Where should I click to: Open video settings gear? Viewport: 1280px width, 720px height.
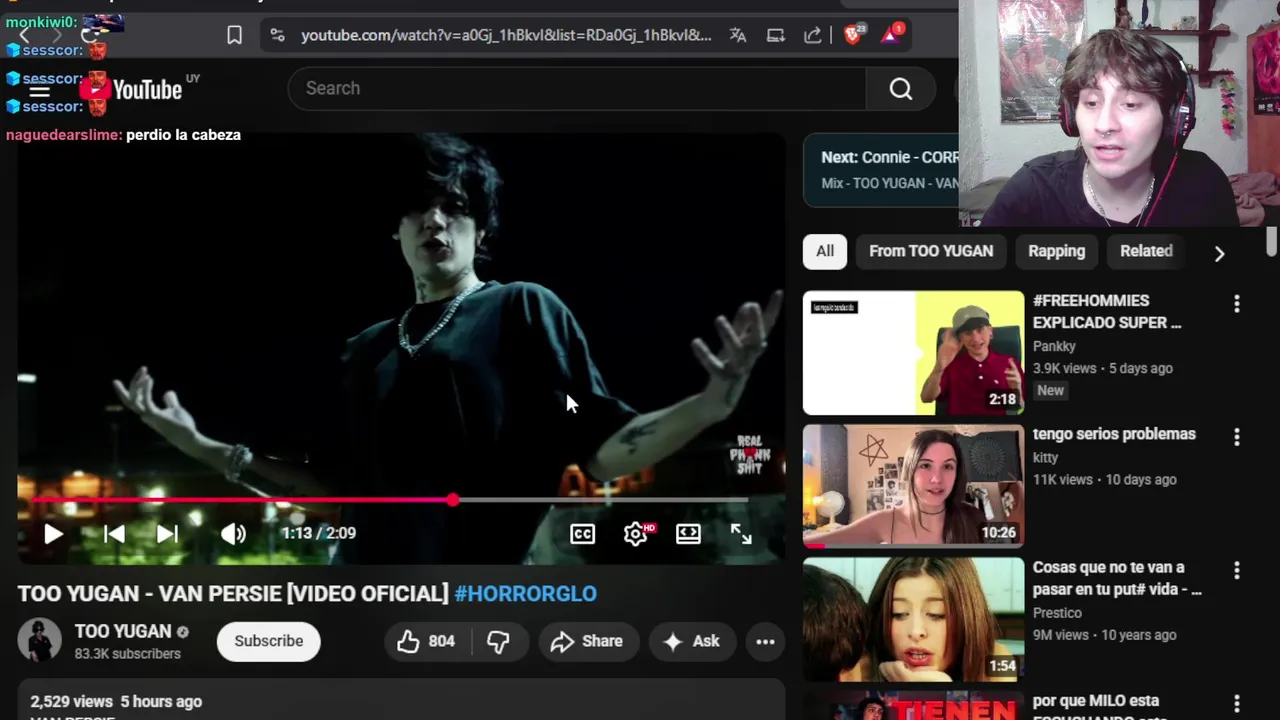636,534
